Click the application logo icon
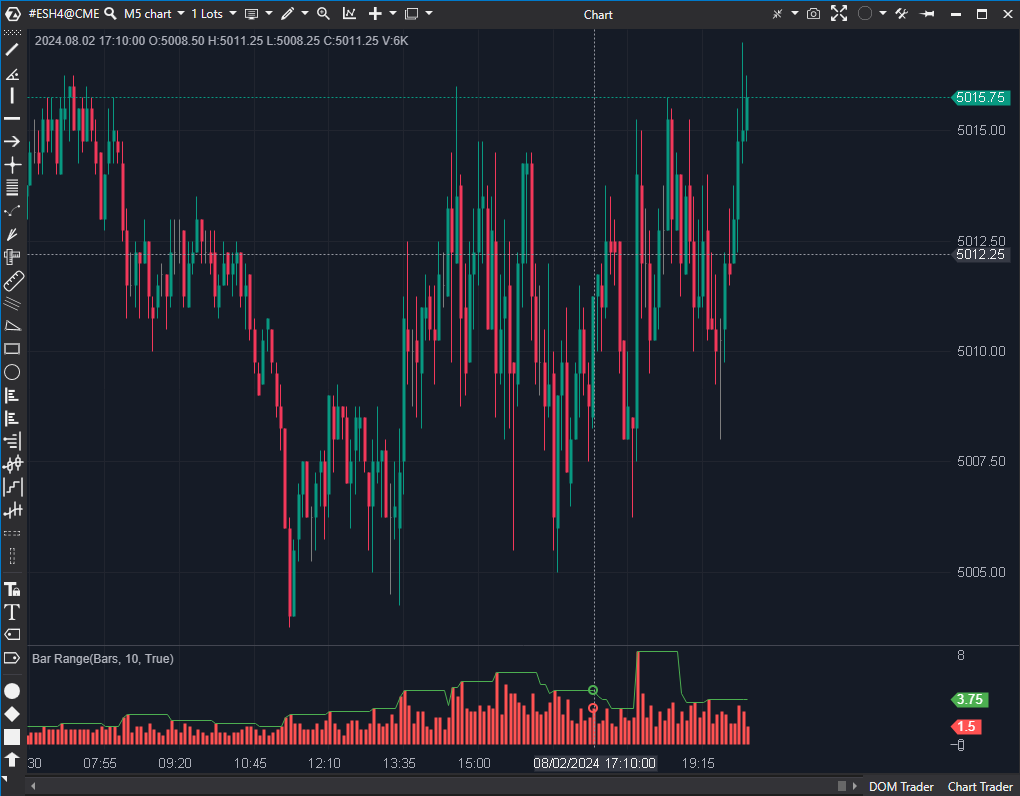The image size is (1020, 796). coord(12,14)
